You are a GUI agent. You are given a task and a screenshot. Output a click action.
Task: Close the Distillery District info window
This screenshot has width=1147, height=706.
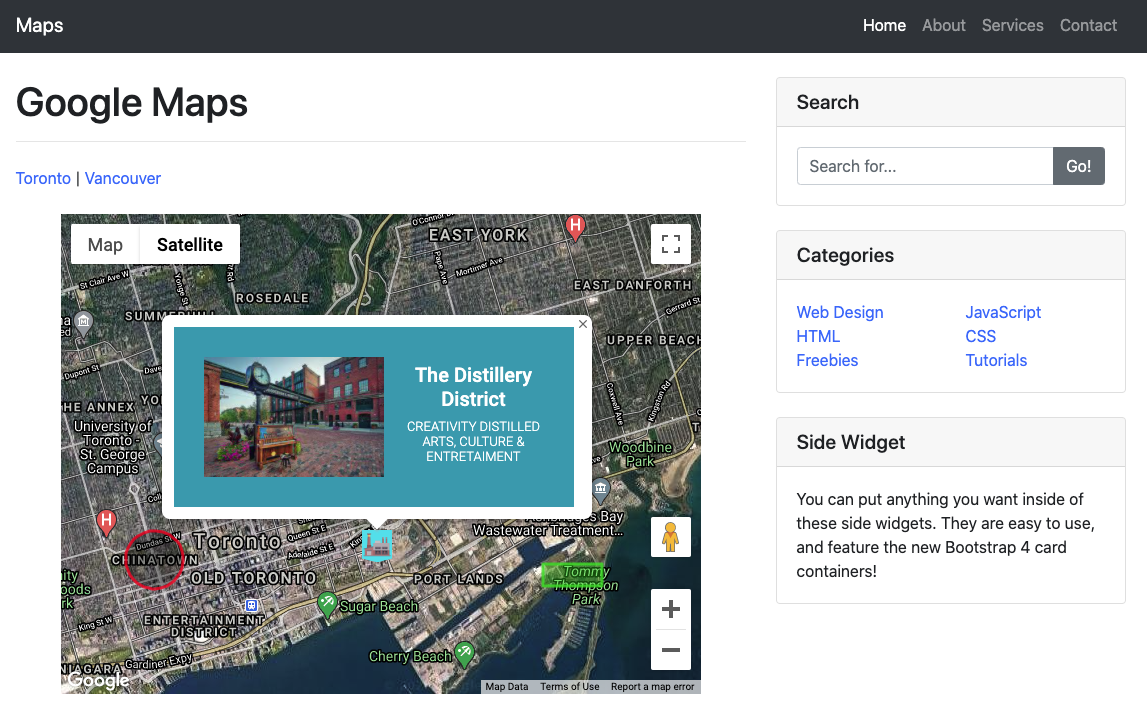pyautogui.click(x=582, y=324)
